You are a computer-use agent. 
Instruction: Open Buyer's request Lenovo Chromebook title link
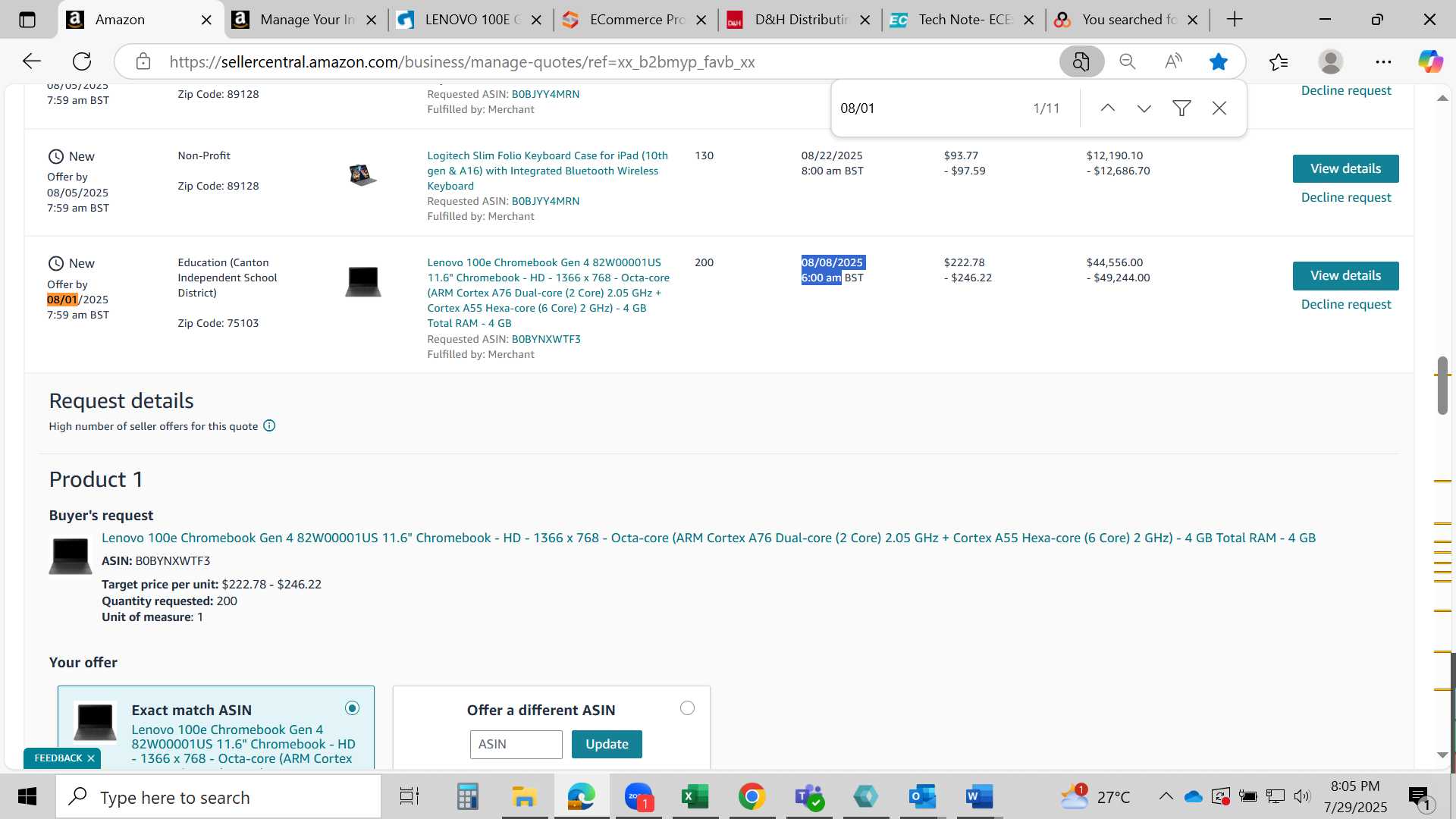708,538
